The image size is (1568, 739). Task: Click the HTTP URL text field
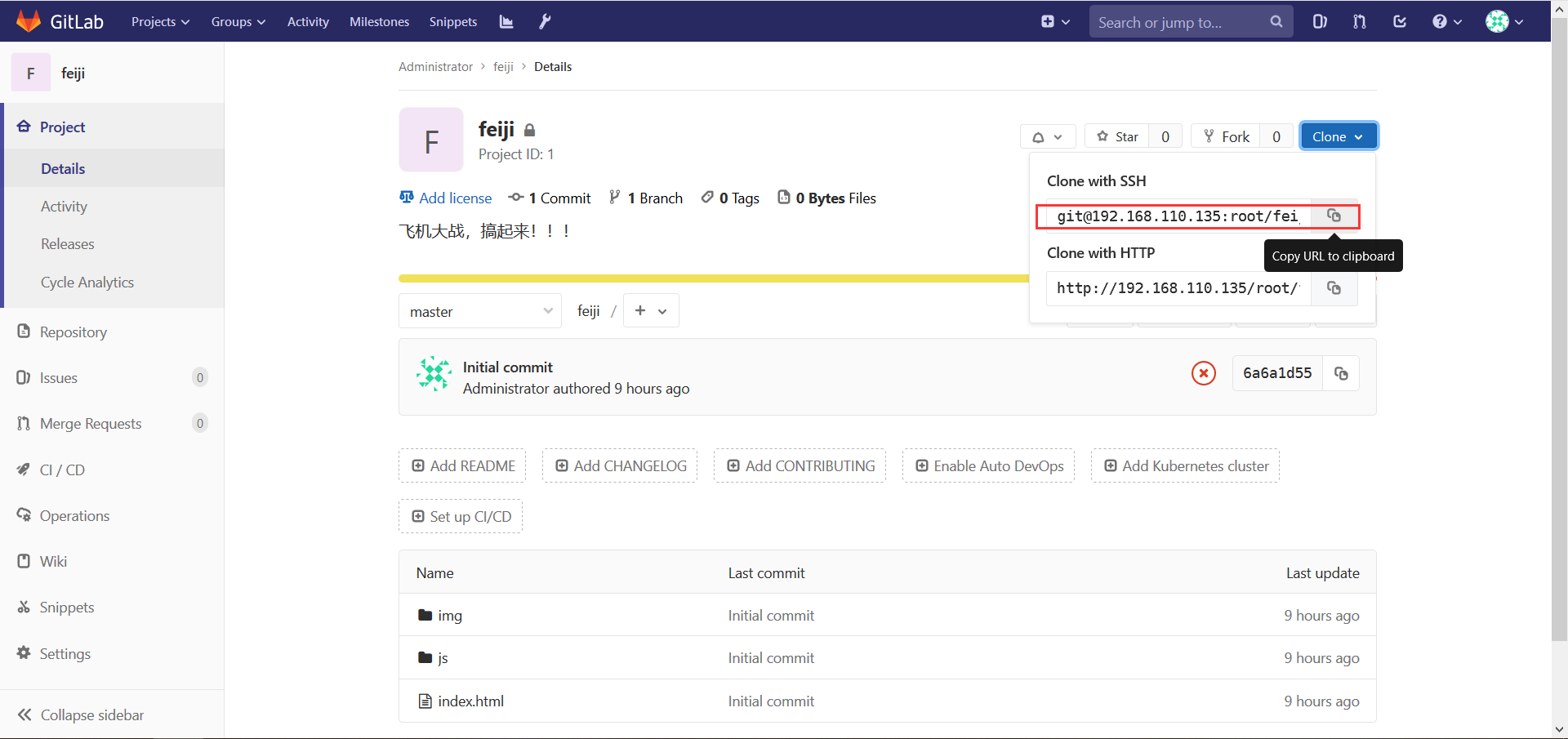pyautogui.click(x=1178, y=288)
